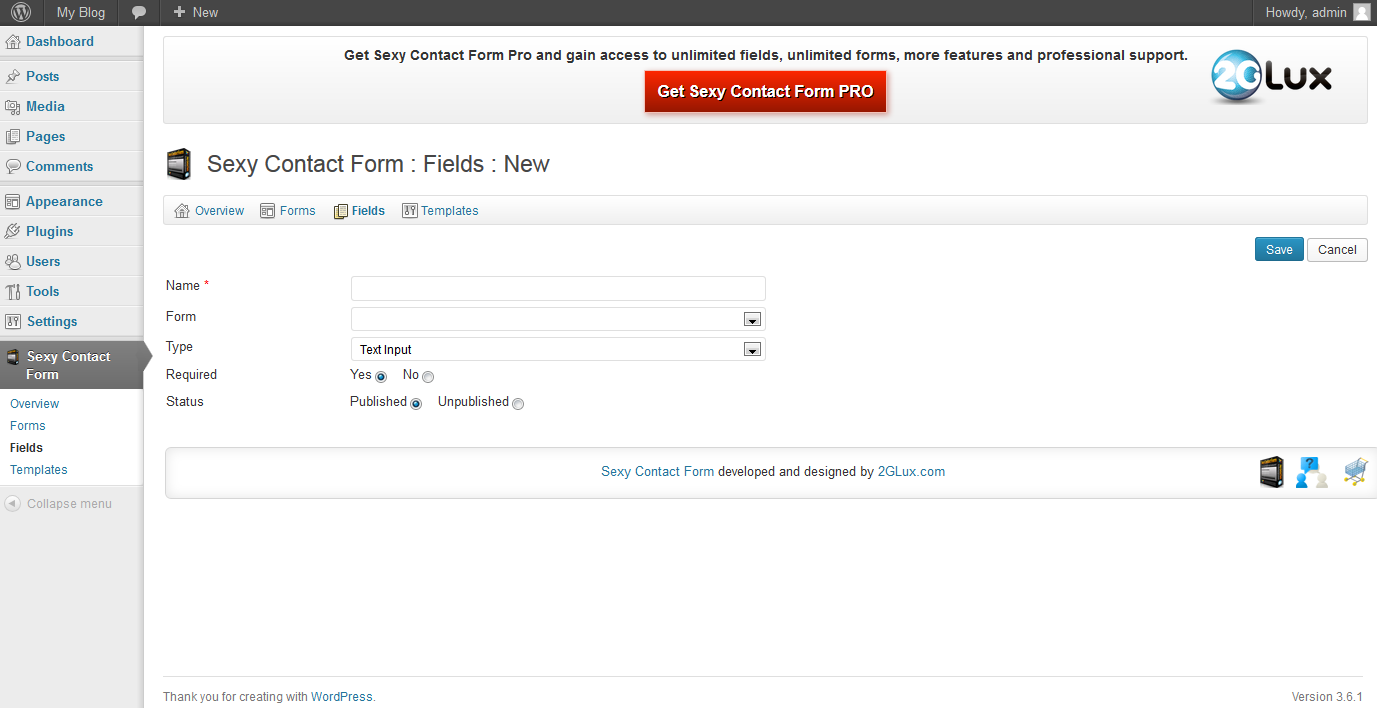Open Plugins in the sidebar menu

click(49, 231)
